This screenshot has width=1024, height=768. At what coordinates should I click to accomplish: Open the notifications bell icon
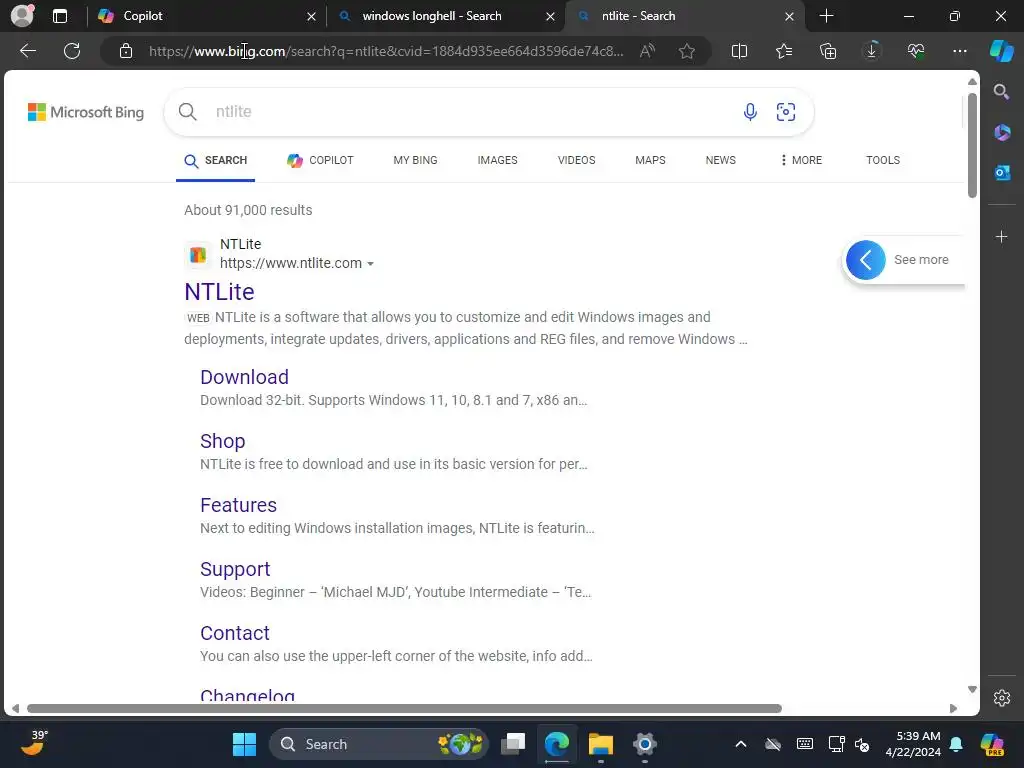pos(956,744)
